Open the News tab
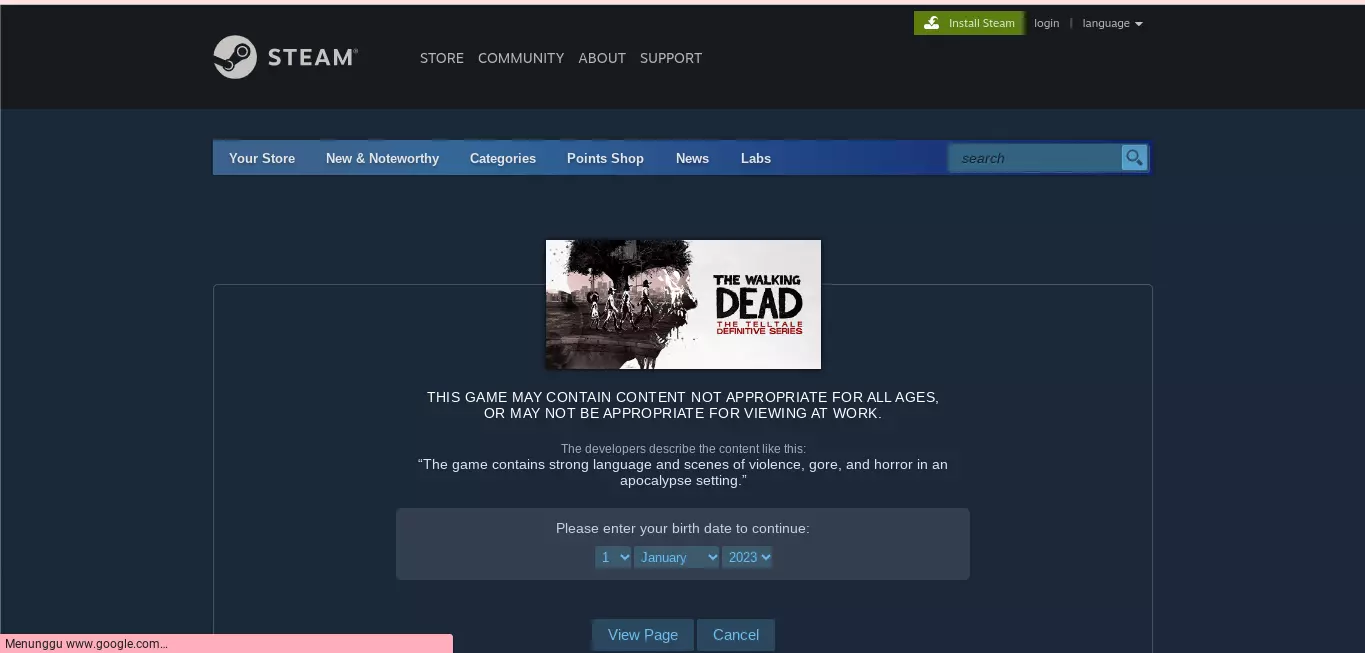The image size is (1365, 653). [x=692, y=158]
